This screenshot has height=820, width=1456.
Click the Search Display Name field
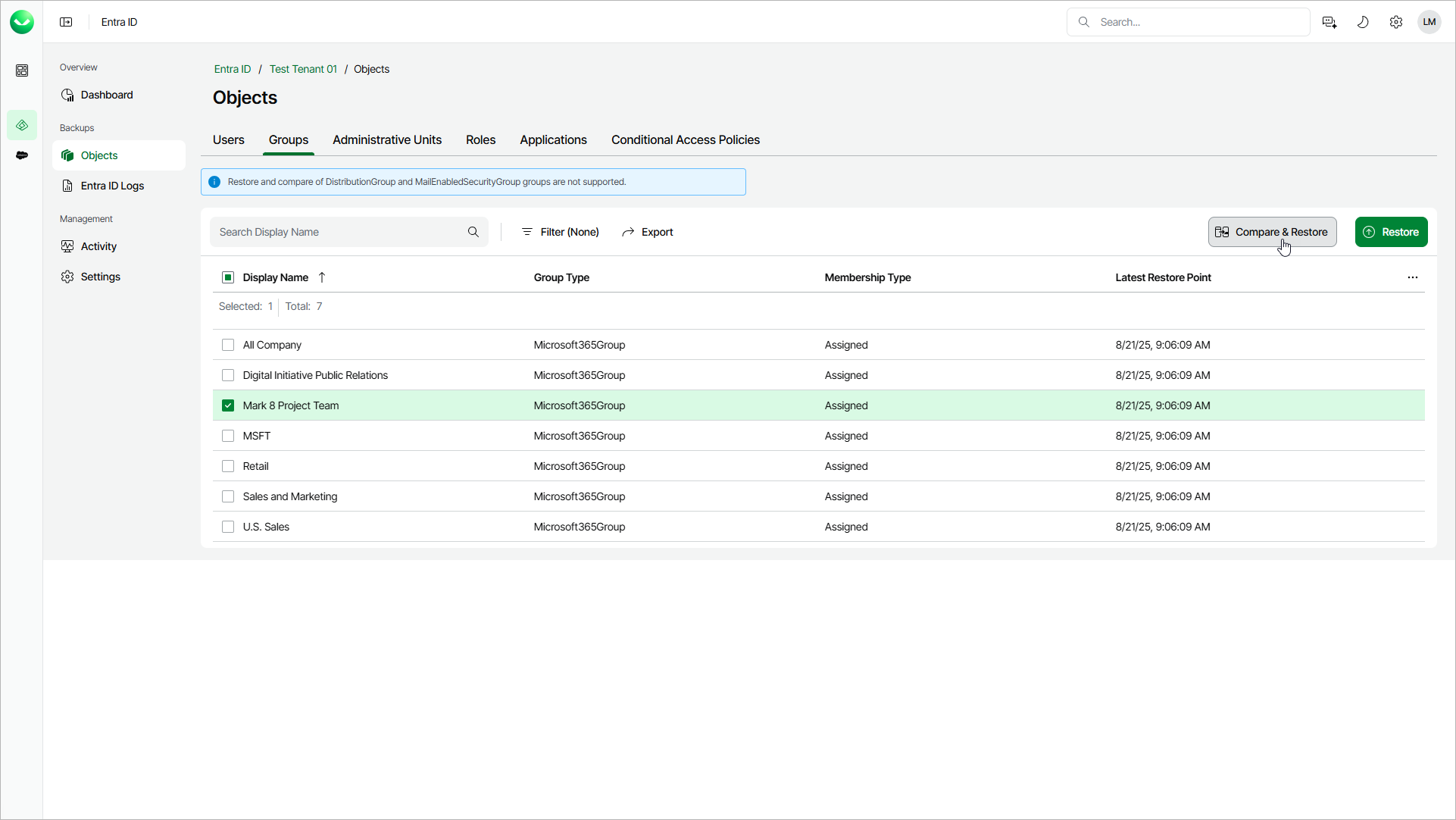coord(341,232)
